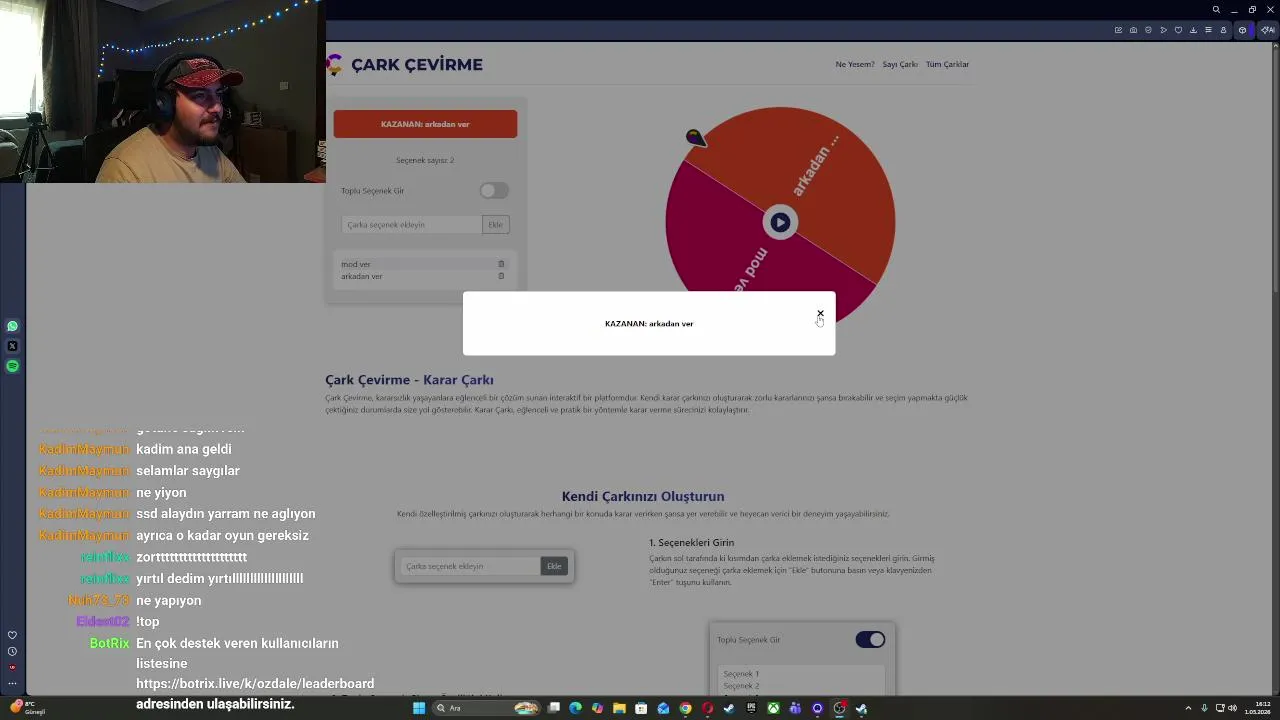
Task: Open the Xbox app from the taskbar
Action: pyautogui.click(x=773, y=708)
